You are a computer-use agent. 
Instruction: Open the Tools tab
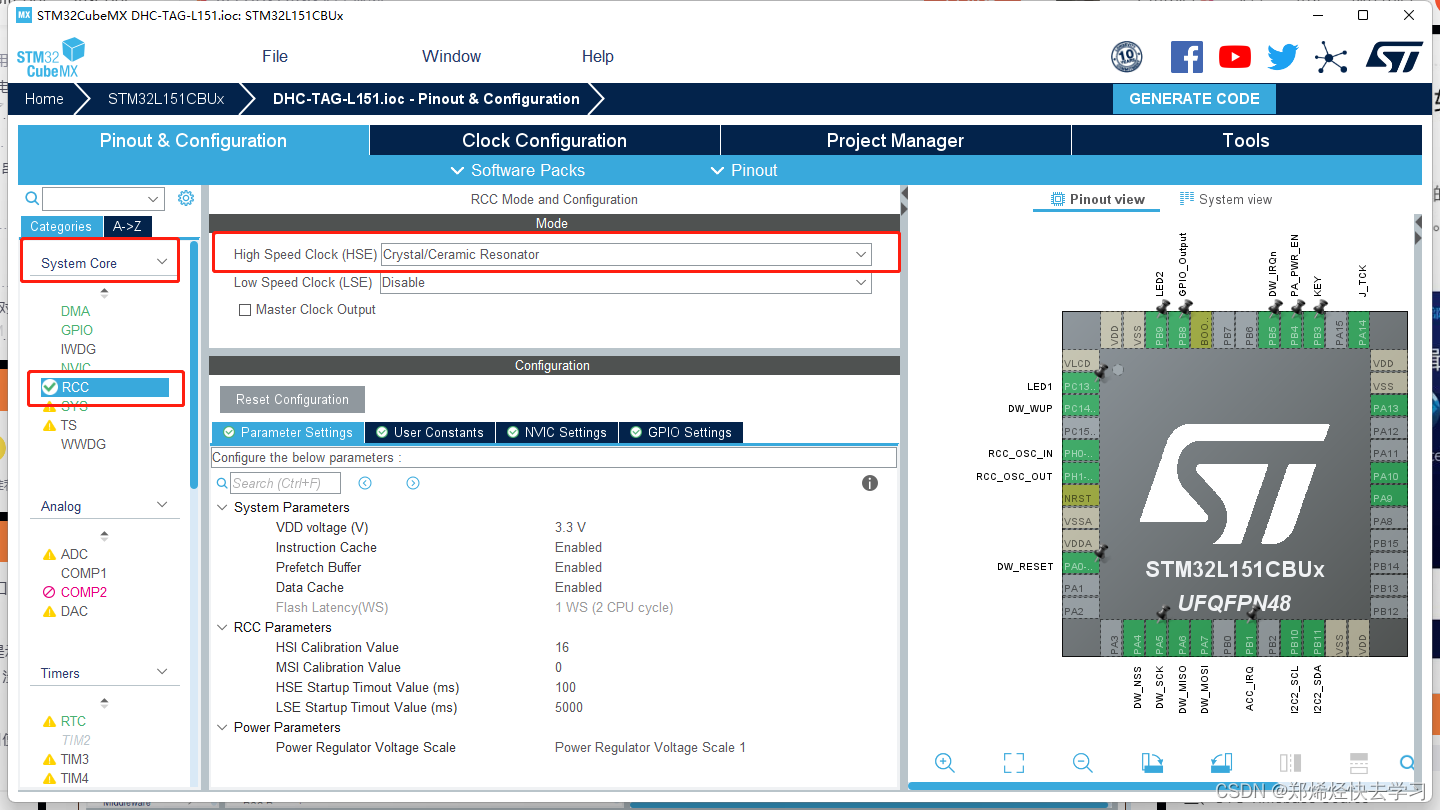pos(1246,141)
